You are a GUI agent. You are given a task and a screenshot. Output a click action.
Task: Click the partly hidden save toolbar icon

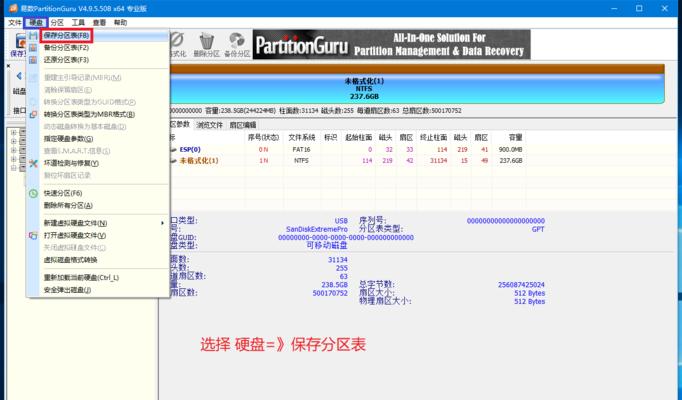coord(20,41)
